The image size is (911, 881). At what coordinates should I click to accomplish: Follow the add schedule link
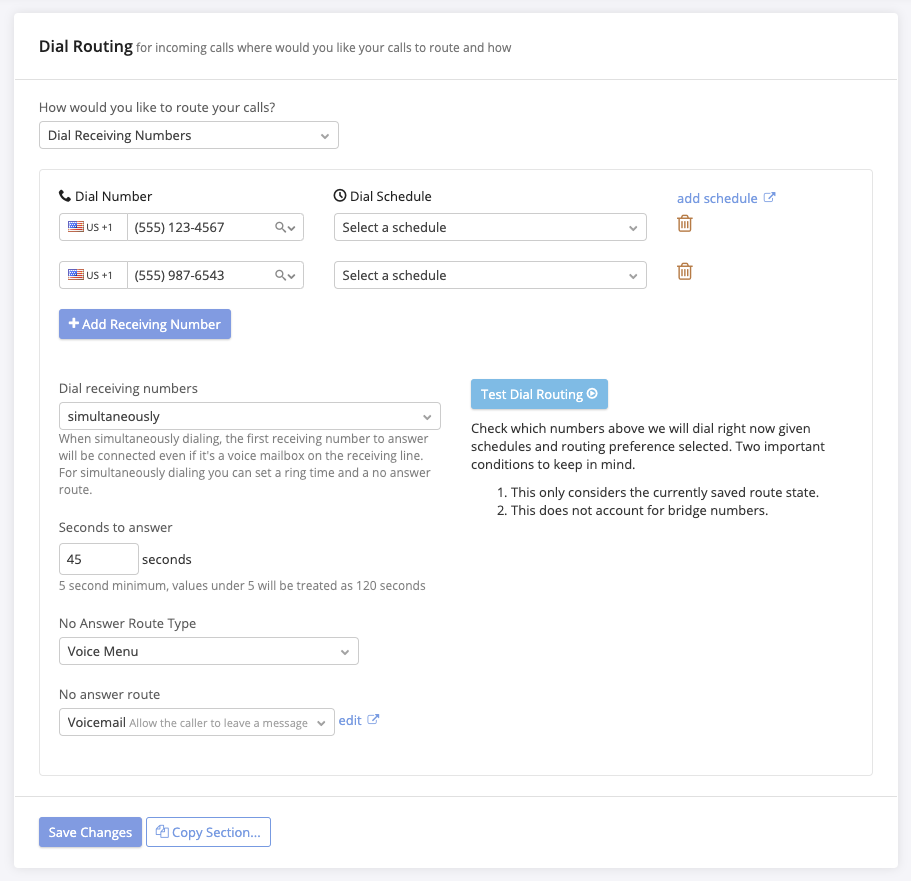coord(716,198)
